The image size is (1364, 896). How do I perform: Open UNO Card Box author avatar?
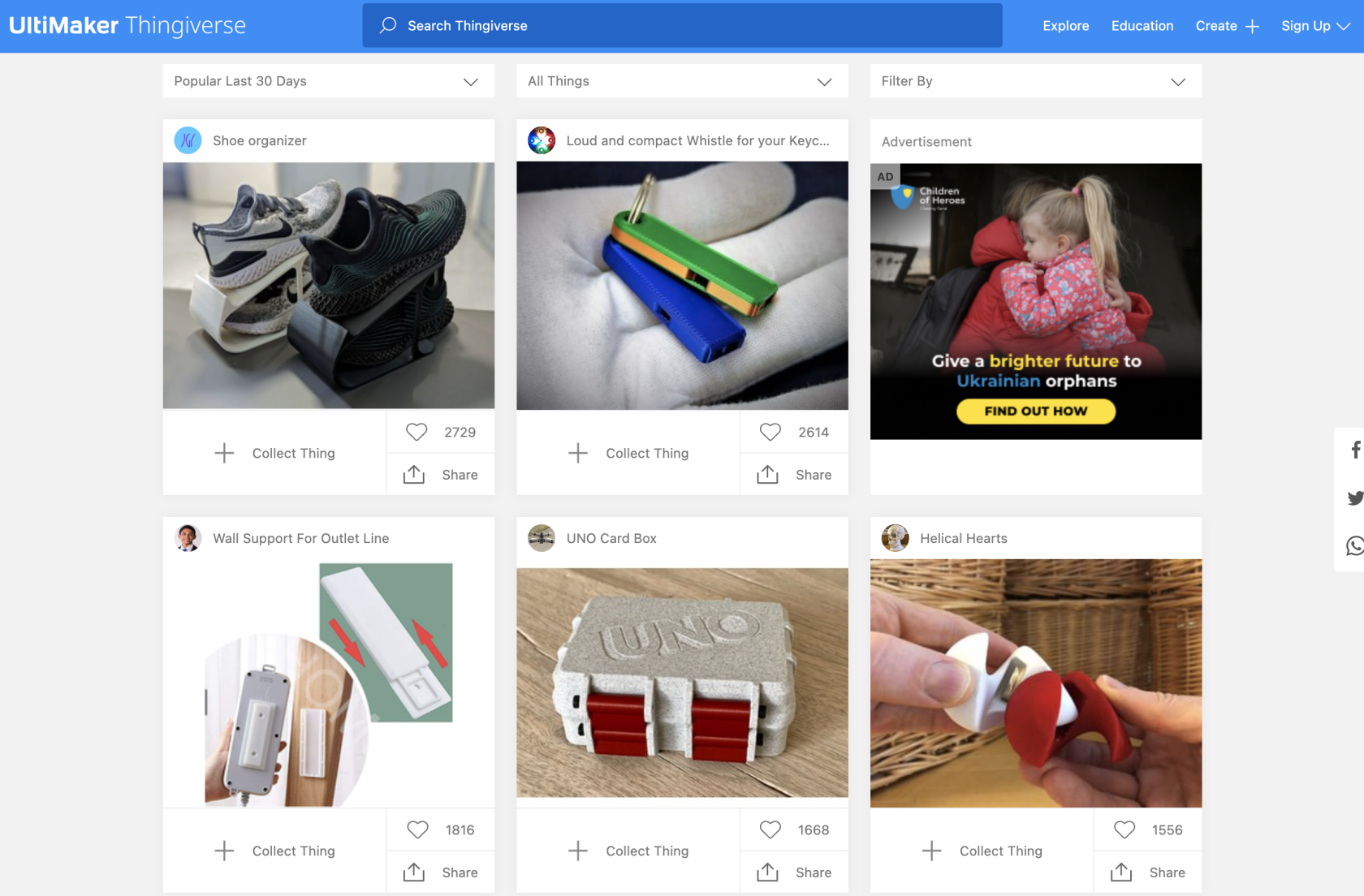(x=542, y=538)
